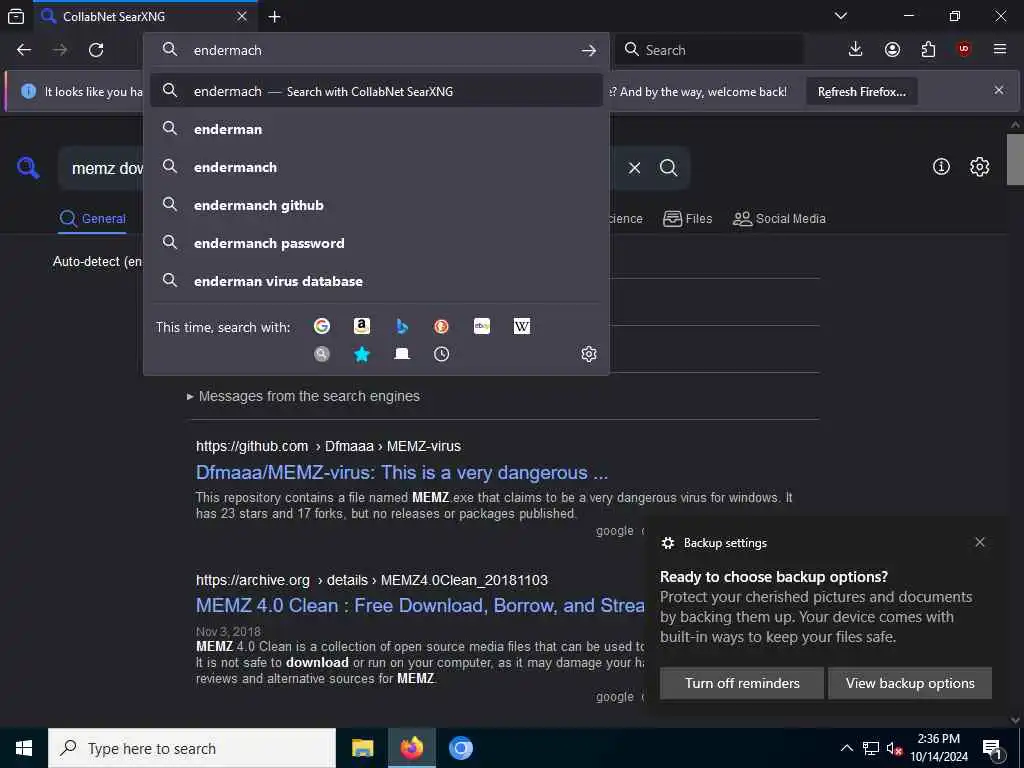Click View backup options button
Screen dimensions: 1024x768
click(x=910, y=683)
